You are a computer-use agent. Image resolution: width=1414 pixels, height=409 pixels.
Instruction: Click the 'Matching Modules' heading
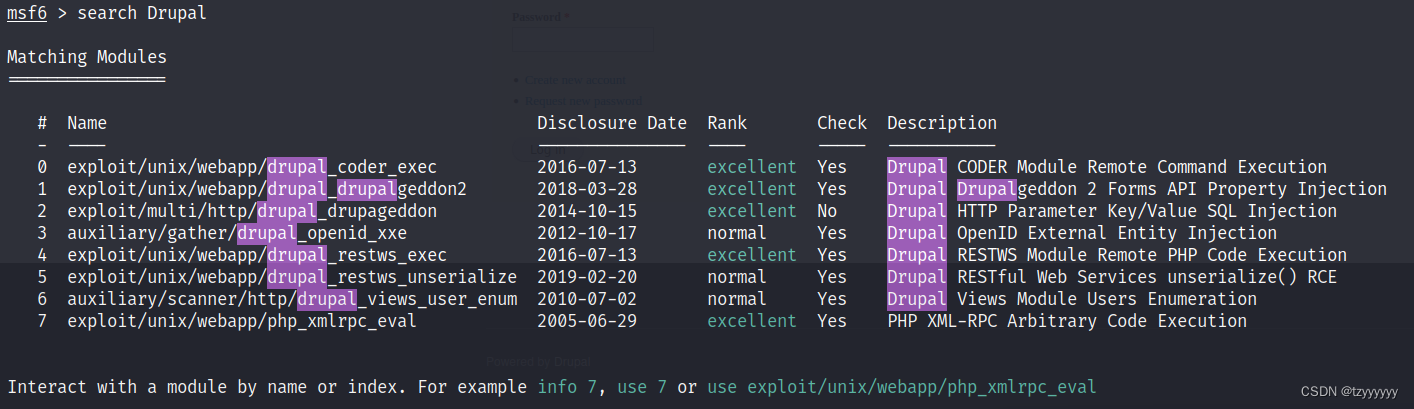87,57
